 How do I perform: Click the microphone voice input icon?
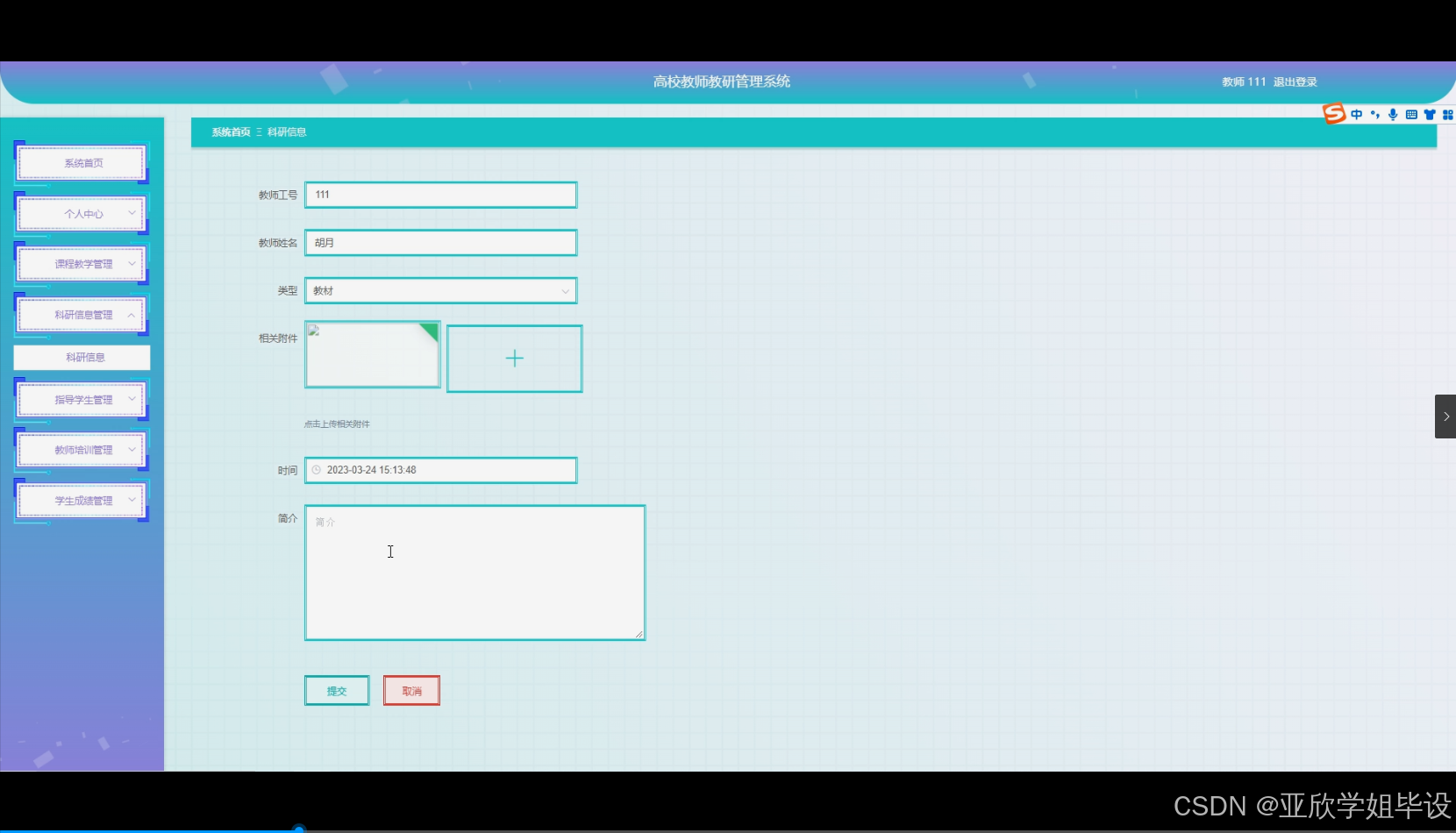pyautogui.click(x=1393, y=115)
